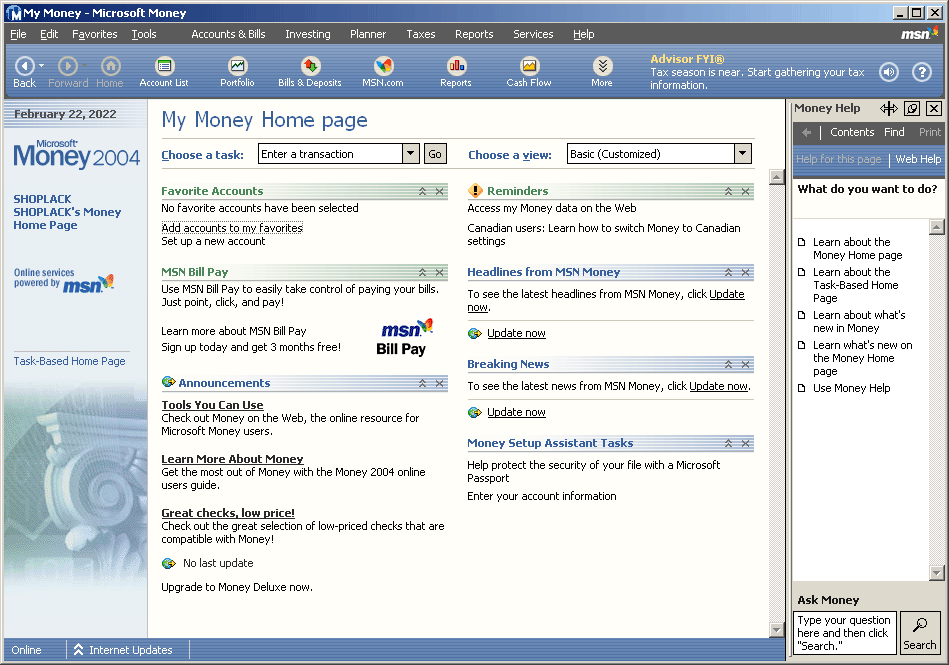Open Task-Based Home Page link
949x665 pixels.
[70, 361]
